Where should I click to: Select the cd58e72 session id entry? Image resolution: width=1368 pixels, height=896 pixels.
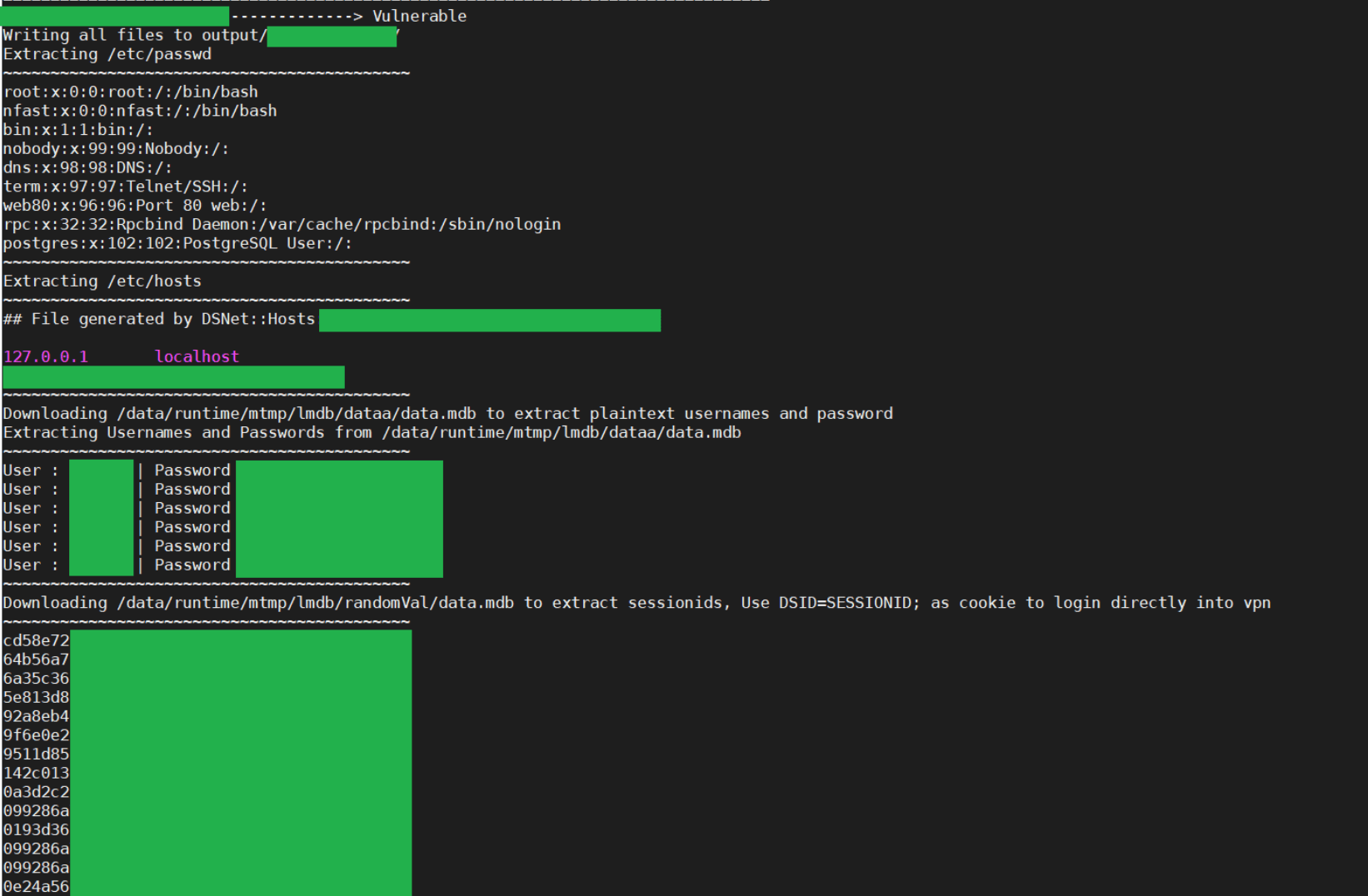coord(36,640)
